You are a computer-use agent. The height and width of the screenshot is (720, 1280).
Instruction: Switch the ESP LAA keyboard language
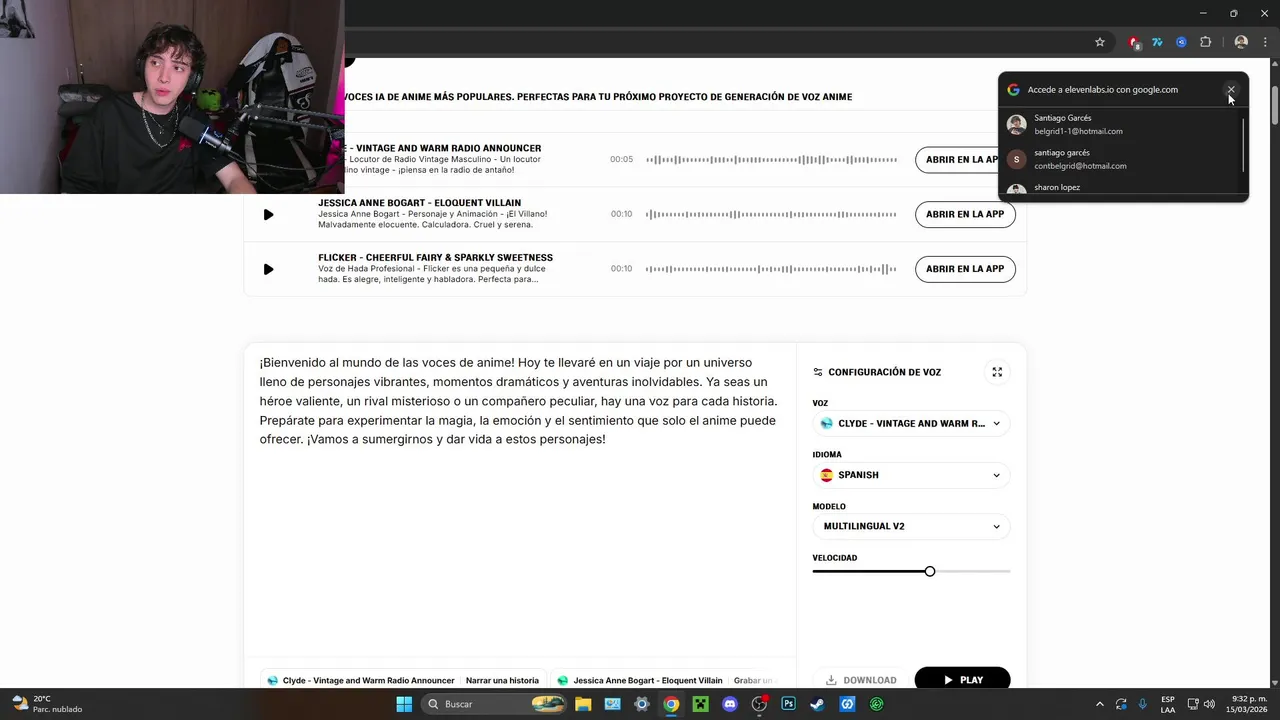(x=1168, y=704)
